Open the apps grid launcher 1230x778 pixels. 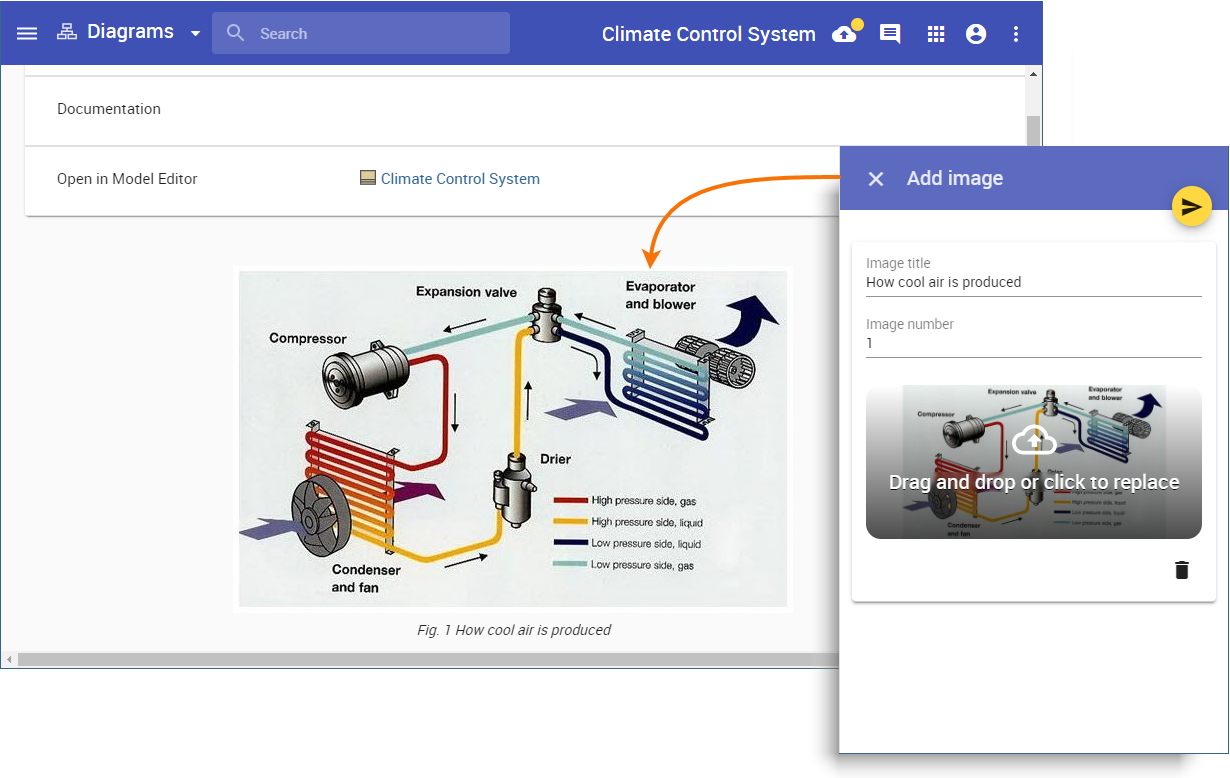coord(936,34)
